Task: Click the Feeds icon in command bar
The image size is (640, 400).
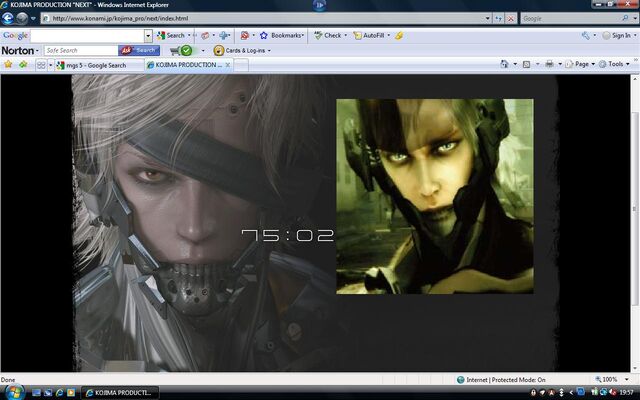Action: (527, 64)
